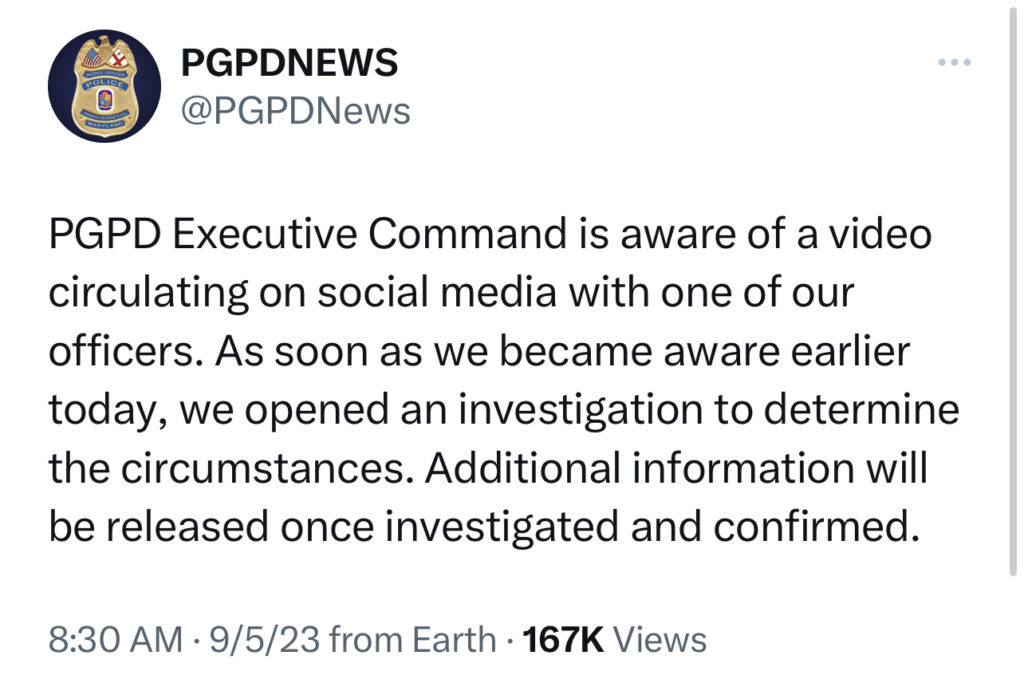This screenshot has height=683, width=1024.
Task: Click the word 'officers' in the tweet
Action: tap(121, 351)
